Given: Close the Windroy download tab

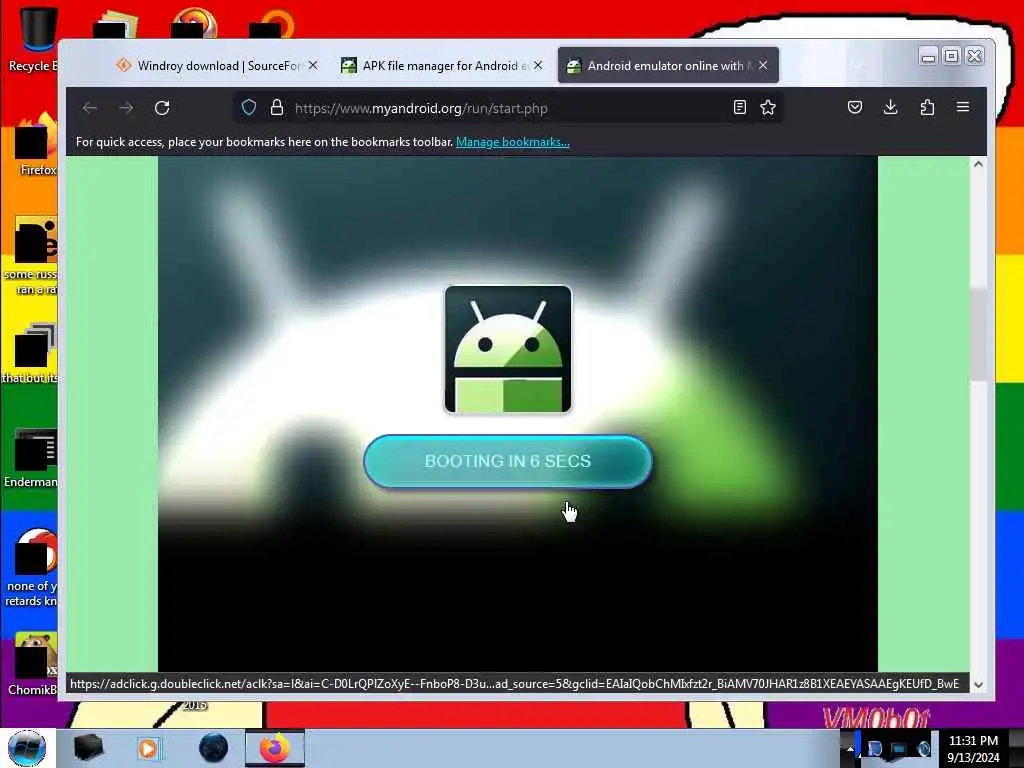Looking at the screenshot, I should tap(313, 65).
